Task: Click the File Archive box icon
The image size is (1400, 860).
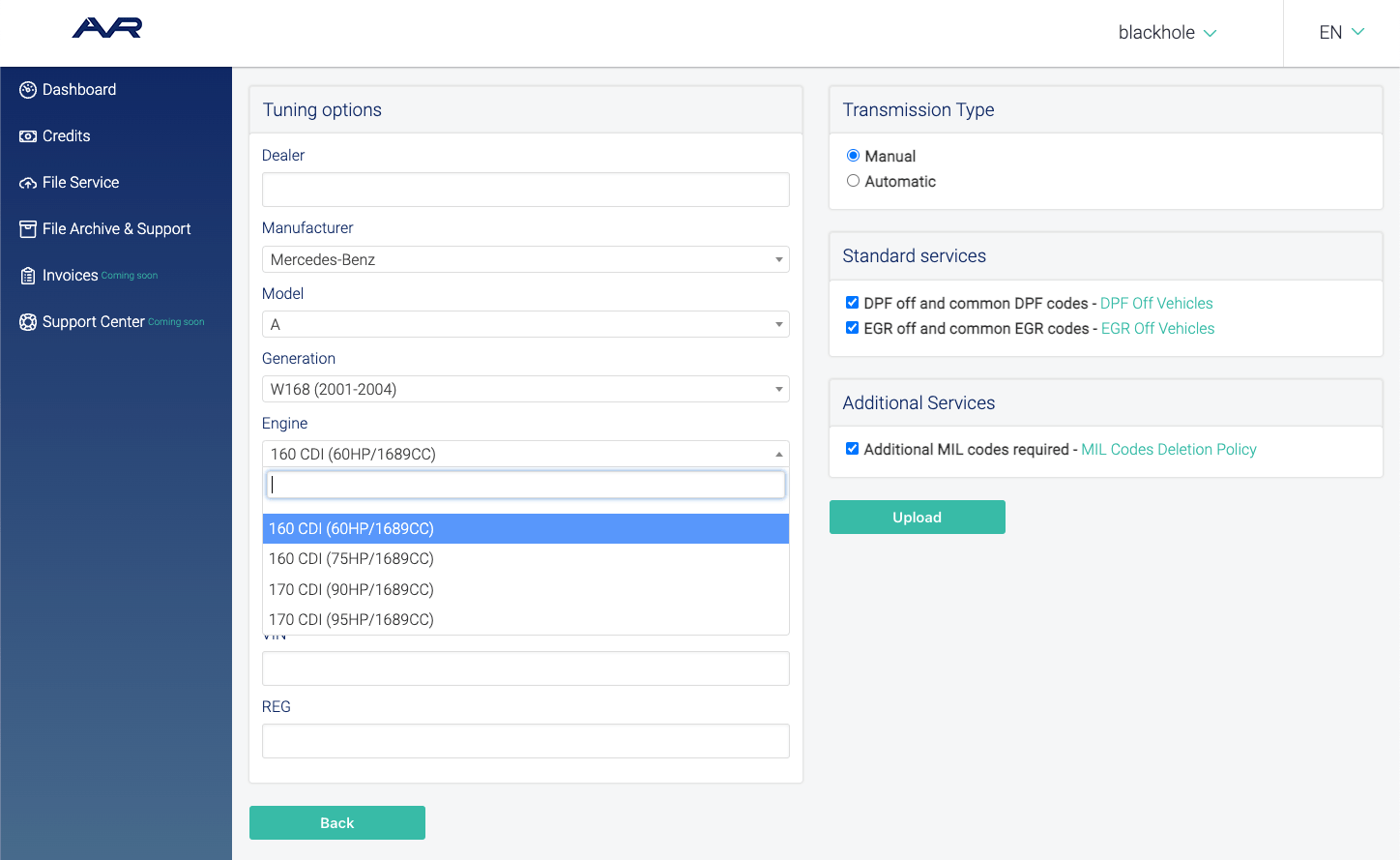Action: pos(28,229)
